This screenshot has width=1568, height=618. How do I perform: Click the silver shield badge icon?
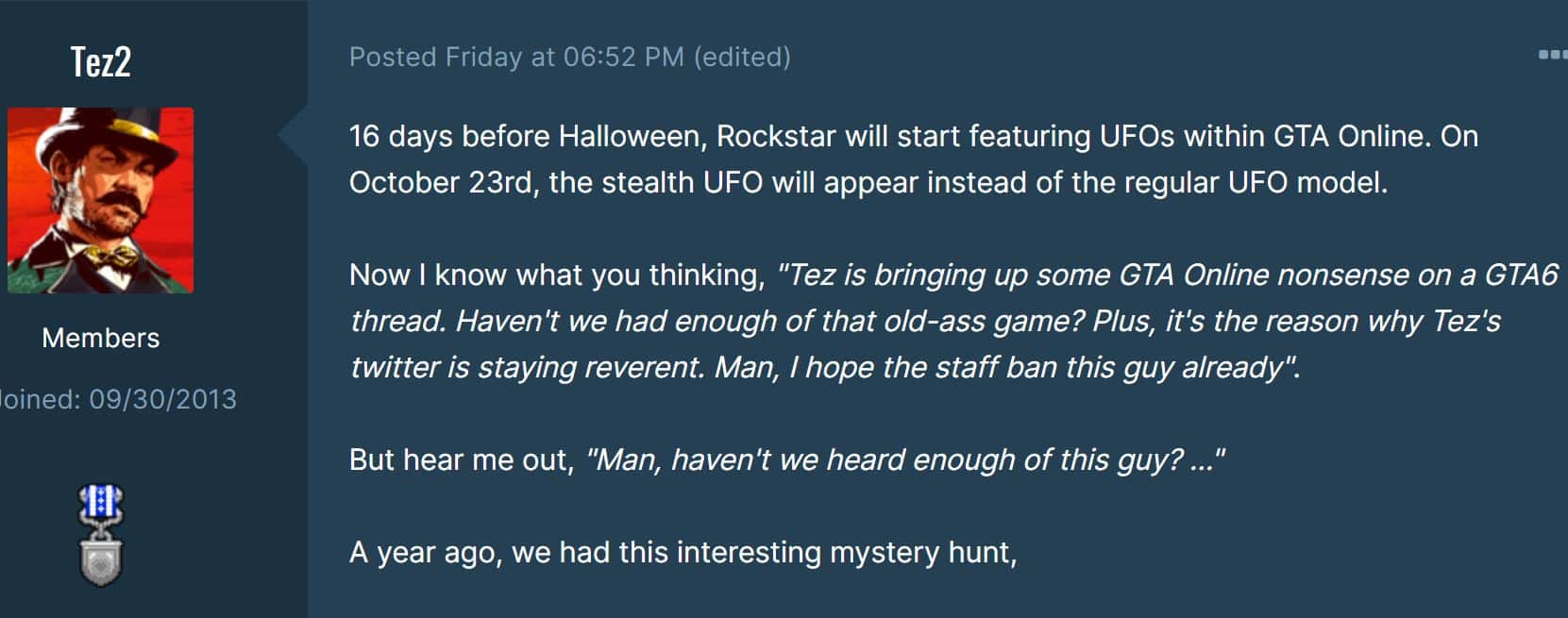pyautogui.click(x=101, y=559)
